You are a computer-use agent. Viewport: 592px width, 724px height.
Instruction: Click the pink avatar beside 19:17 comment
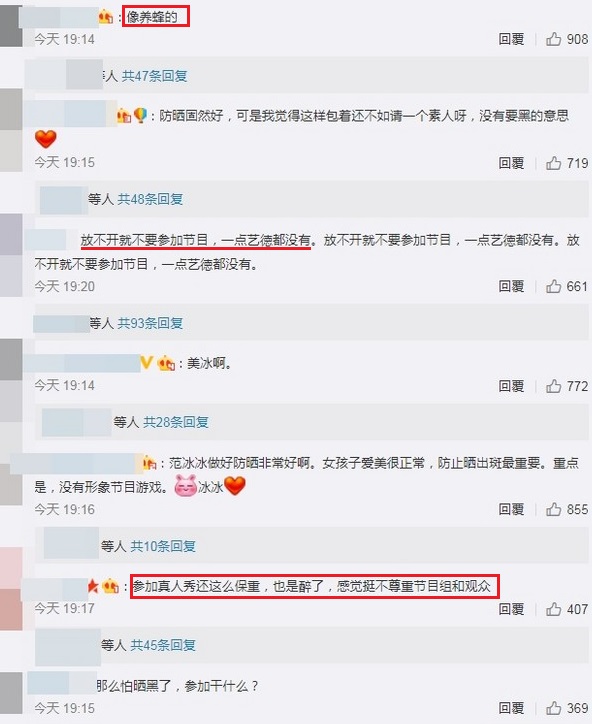coord(11,589)
